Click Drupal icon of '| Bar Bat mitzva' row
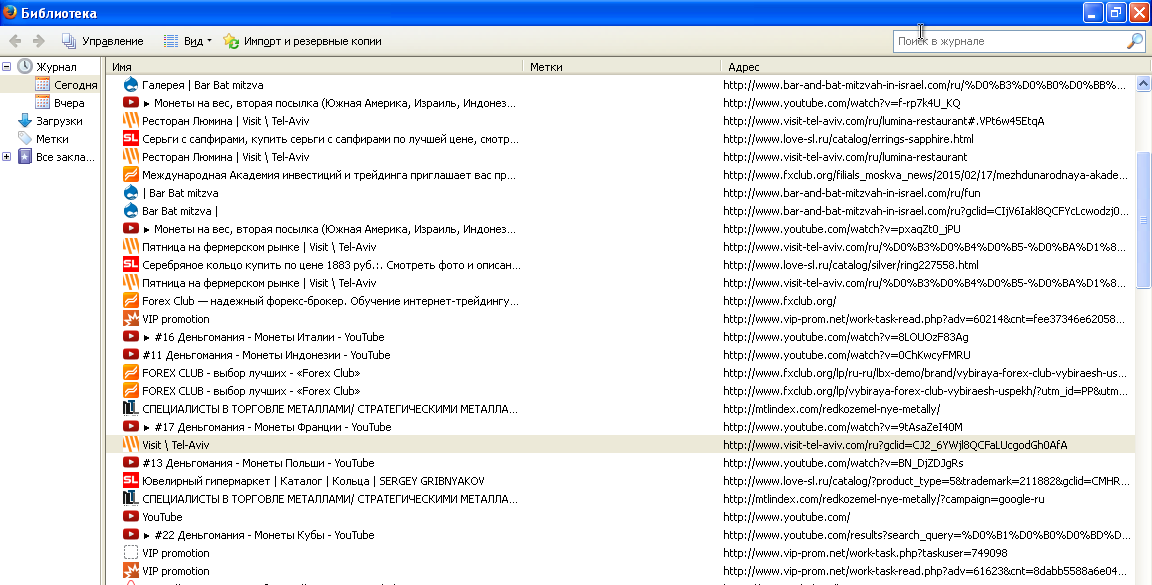The image size is (1152, 585). click(x=131, y=193)
